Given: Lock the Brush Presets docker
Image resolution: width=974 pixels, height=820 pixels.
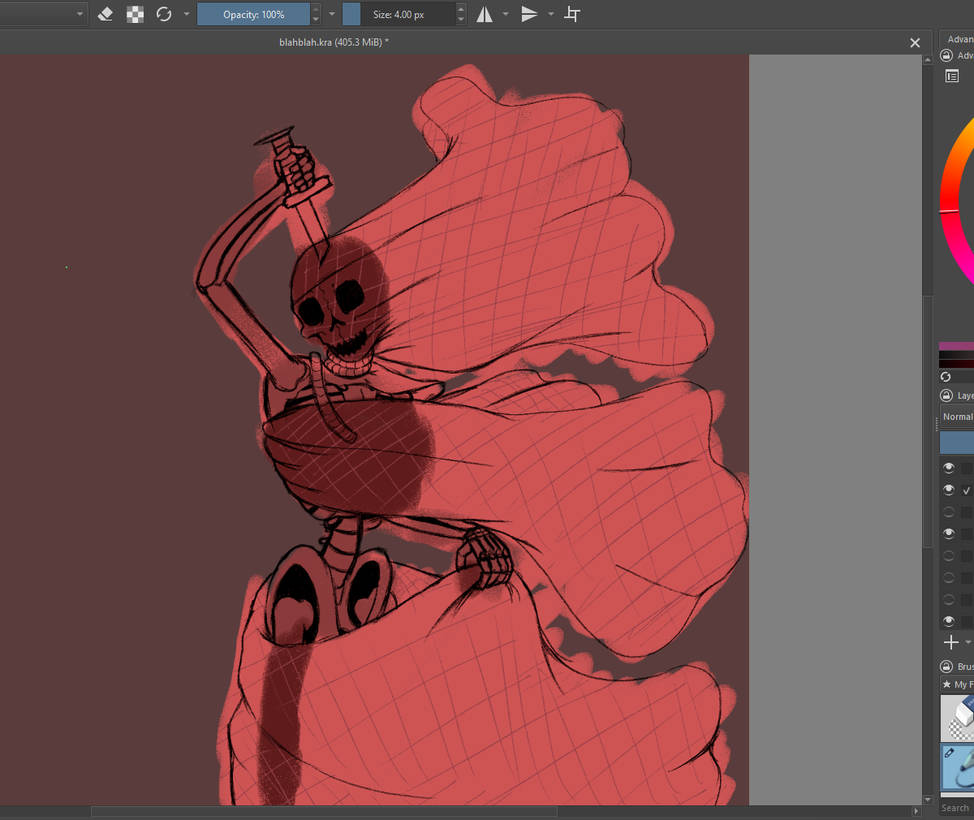Looking at the screenshot, I should point(946,666).
